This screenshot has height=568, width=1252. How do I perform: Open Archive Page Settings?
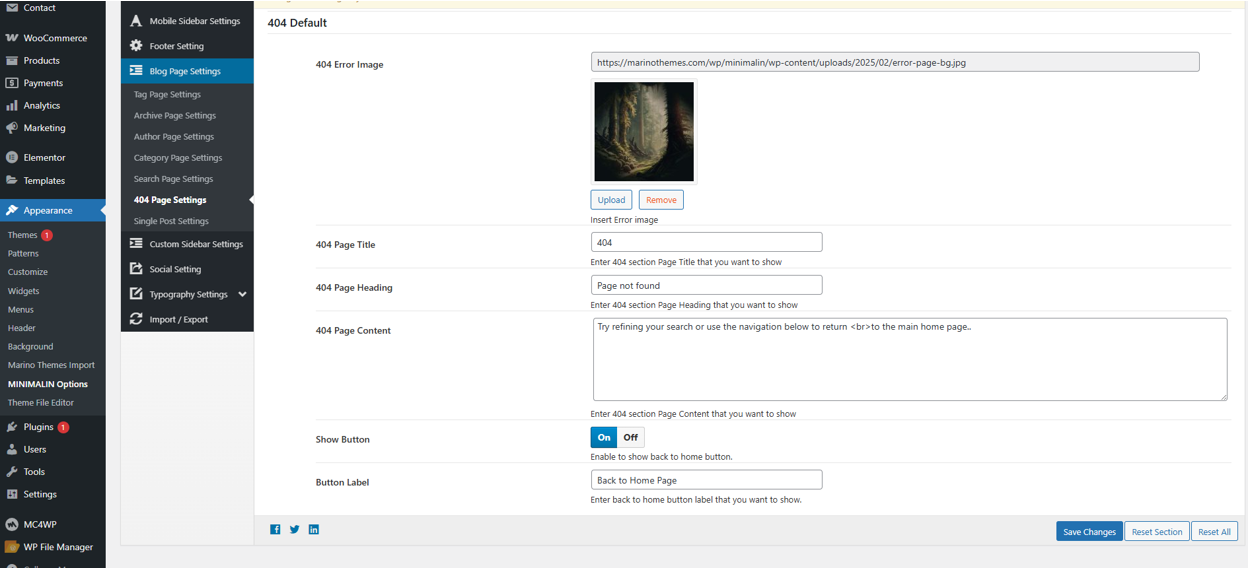175,115
